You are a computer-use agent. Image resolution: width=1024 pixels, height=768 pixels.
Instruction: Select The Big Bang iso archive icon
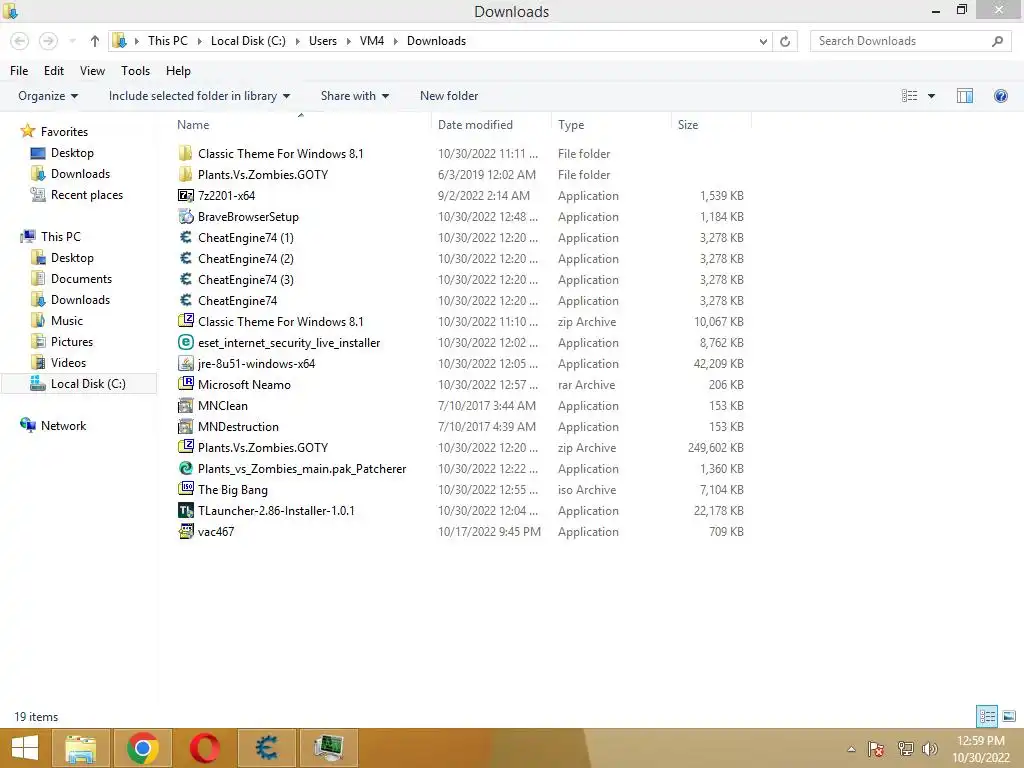point(185,489)
